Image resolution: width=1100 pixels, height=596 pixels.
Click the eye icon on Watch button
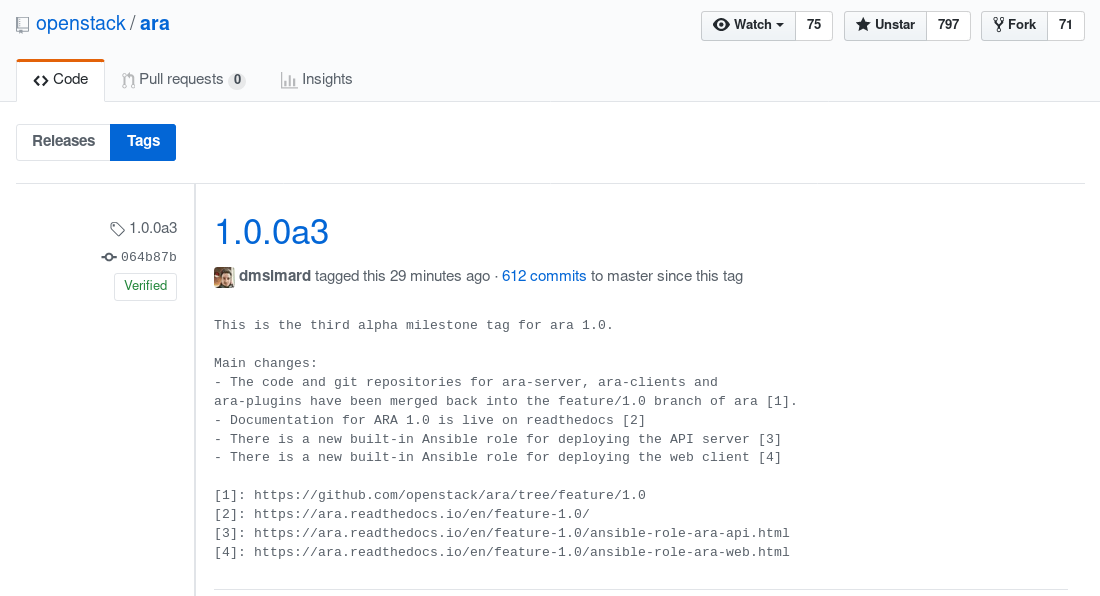(721, 25)
